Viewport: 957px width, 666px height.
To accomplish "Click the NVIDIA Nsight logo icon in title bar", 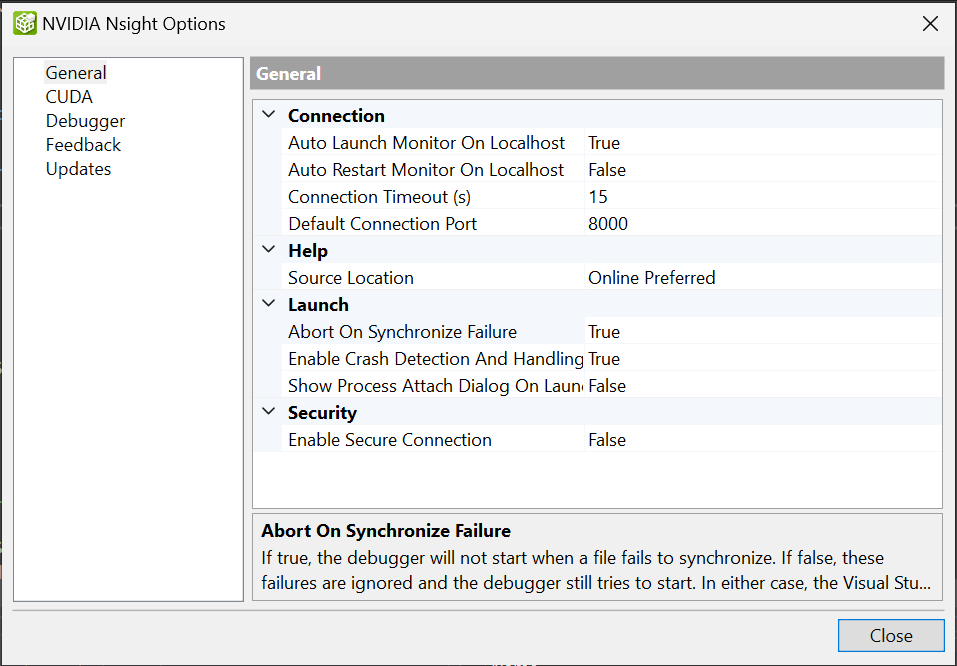I will pos(24,24).
